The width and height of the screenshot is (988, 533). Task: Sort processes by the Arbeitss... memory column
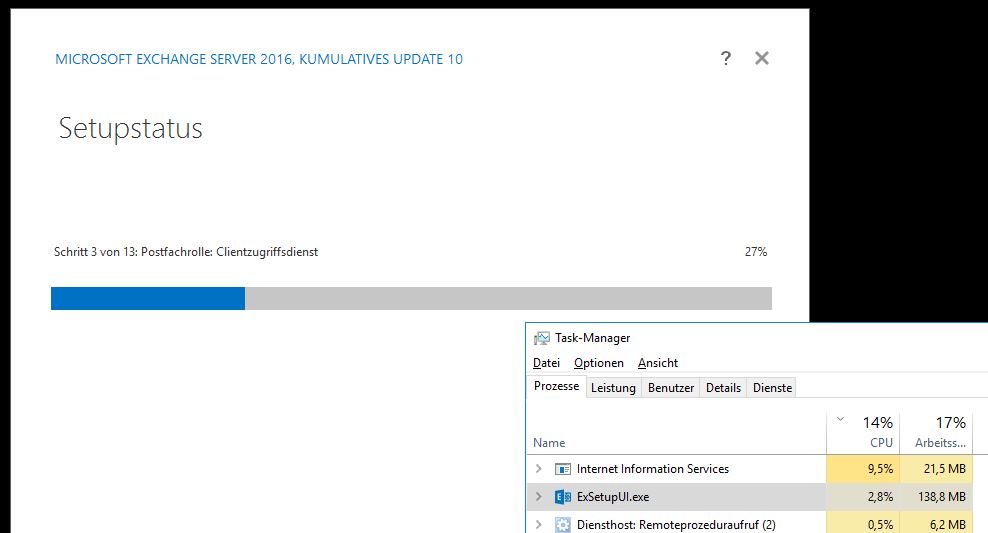pos(936,433)
